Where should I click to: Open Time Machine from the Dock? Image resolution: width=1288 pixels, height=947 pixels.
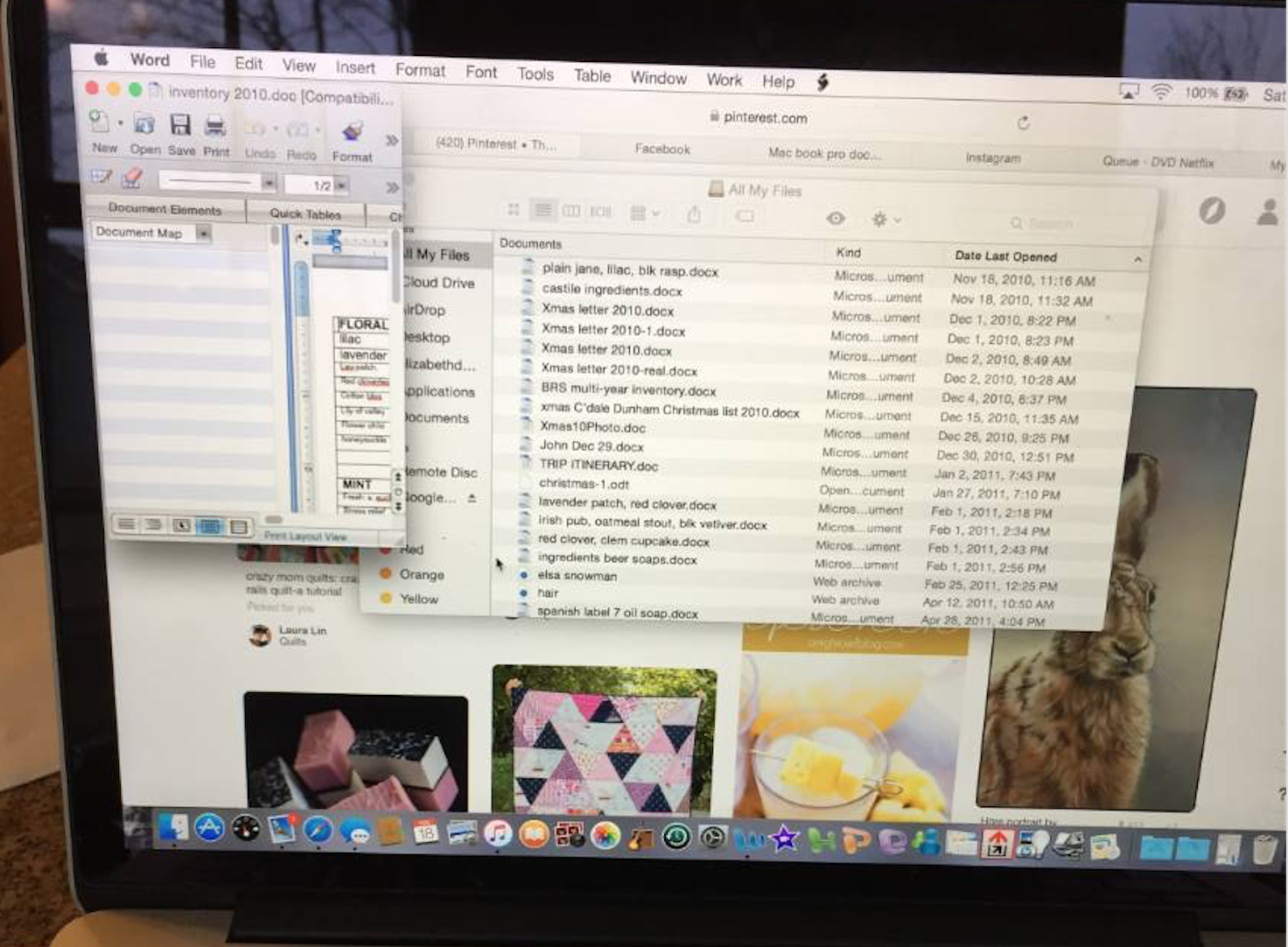[x=676, y=838]
